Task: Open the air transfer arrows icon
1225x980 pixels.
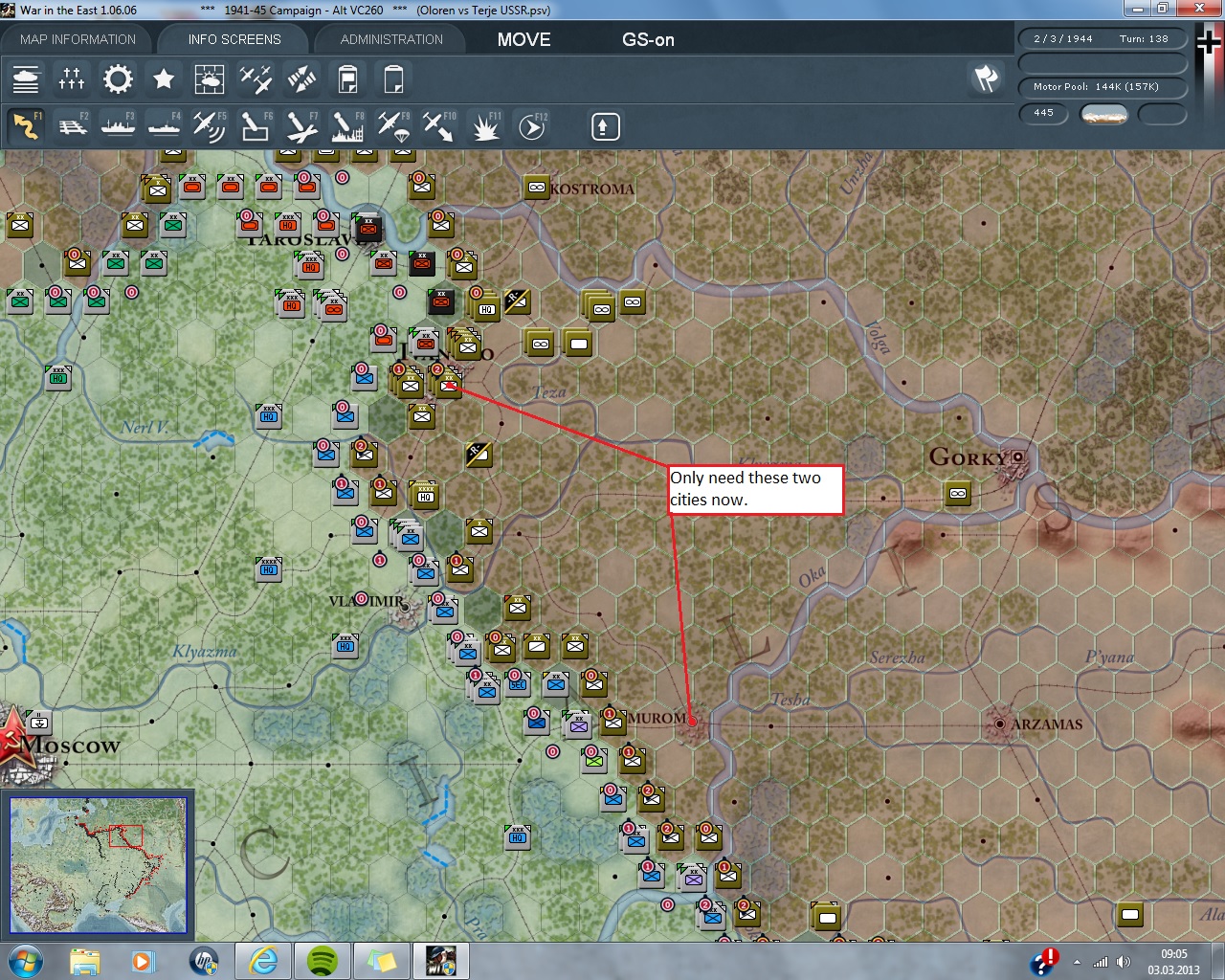Action: pyautogui.click(x=301, y=78)
